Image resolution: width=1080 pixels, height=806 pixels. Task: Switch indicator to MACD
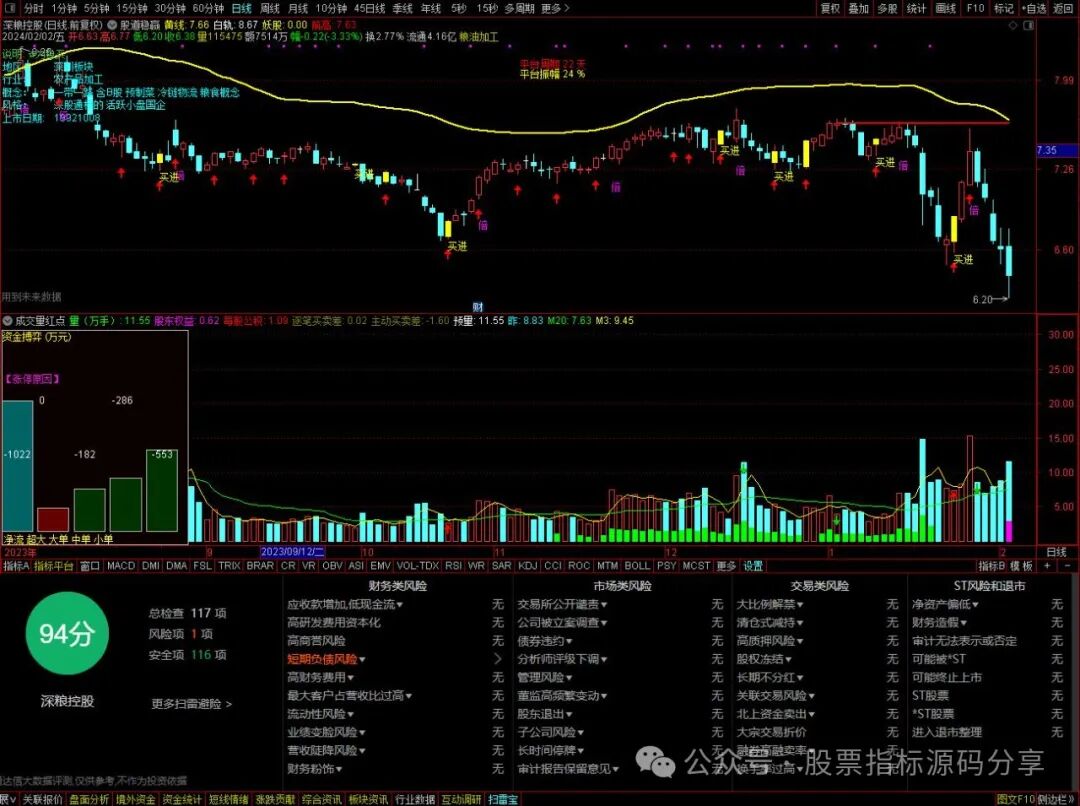[121, 566]
